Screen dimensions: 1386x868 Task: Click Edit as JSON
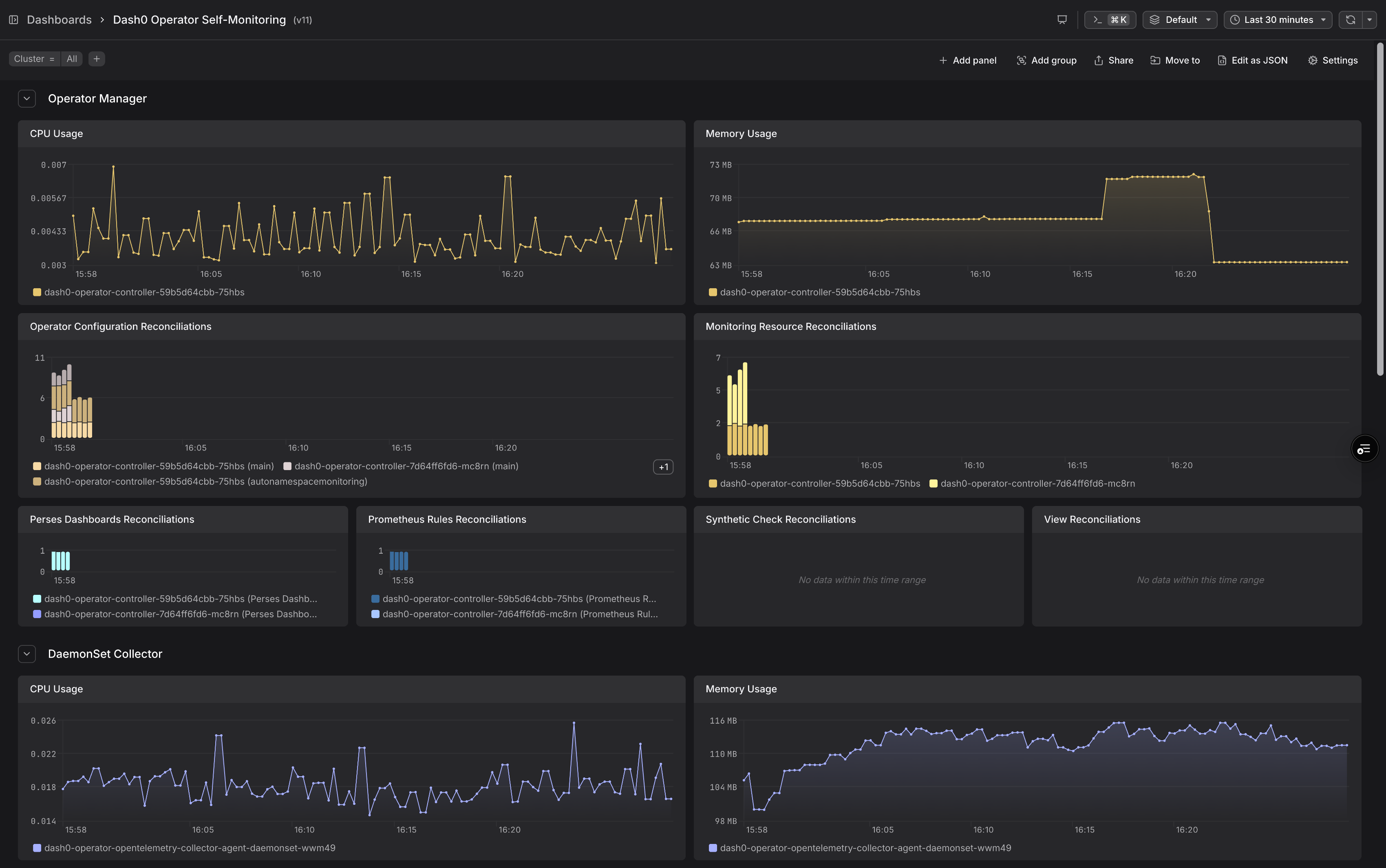(1253, 60)
